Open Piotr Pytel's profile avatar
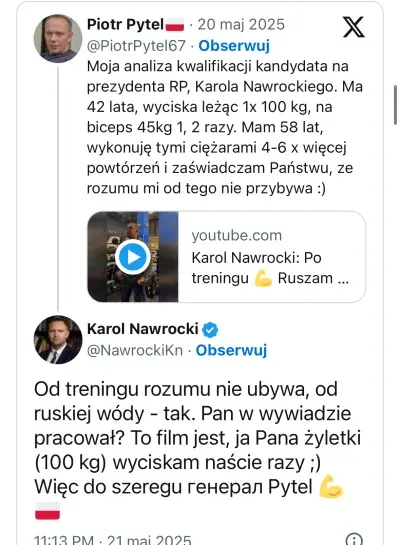 [x=58, y=38]
